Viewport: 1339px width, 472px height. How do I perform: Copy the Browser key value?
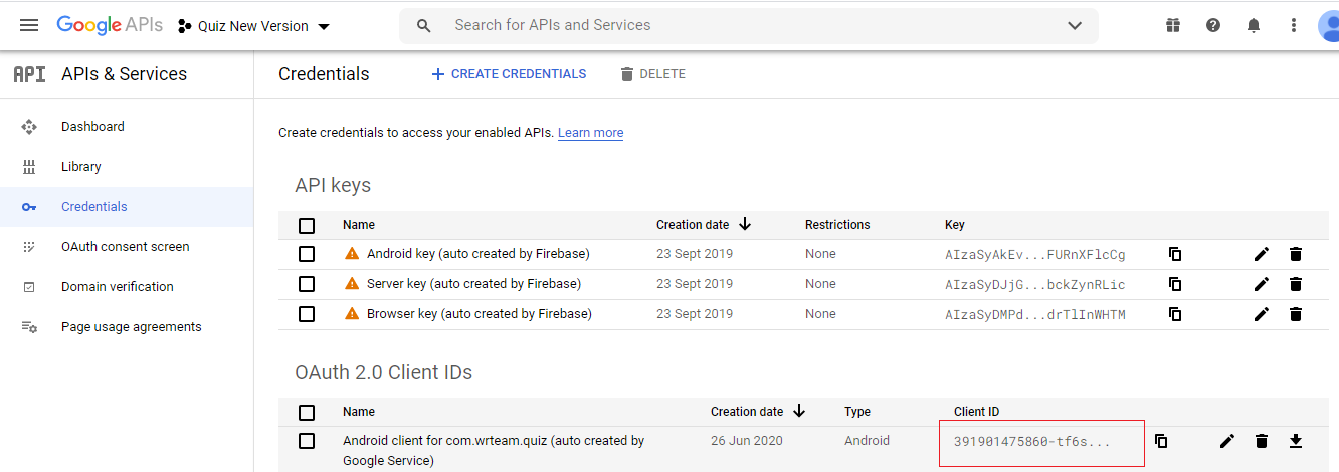1175,314
